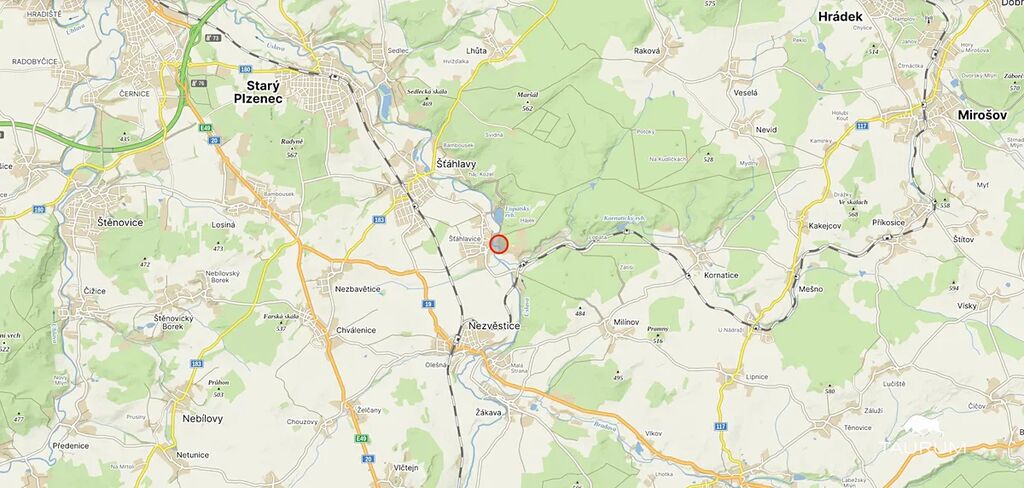Screen dimensions: 1024x488
Task: Click the Starý Plzenec town label
Action: [x=259, y=92]
